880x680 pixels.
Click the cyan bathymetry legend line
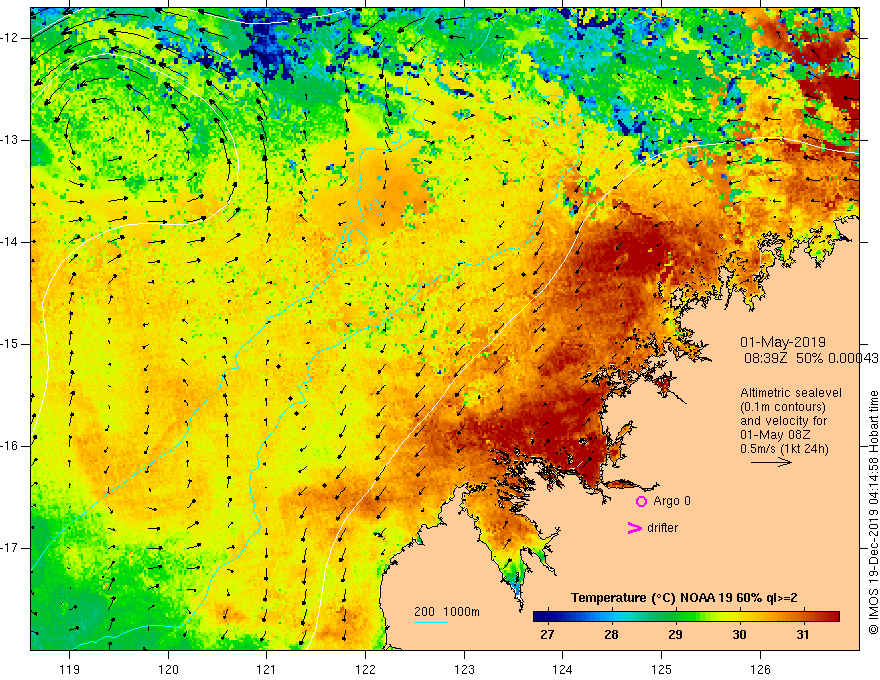click(x=430, y=622)
